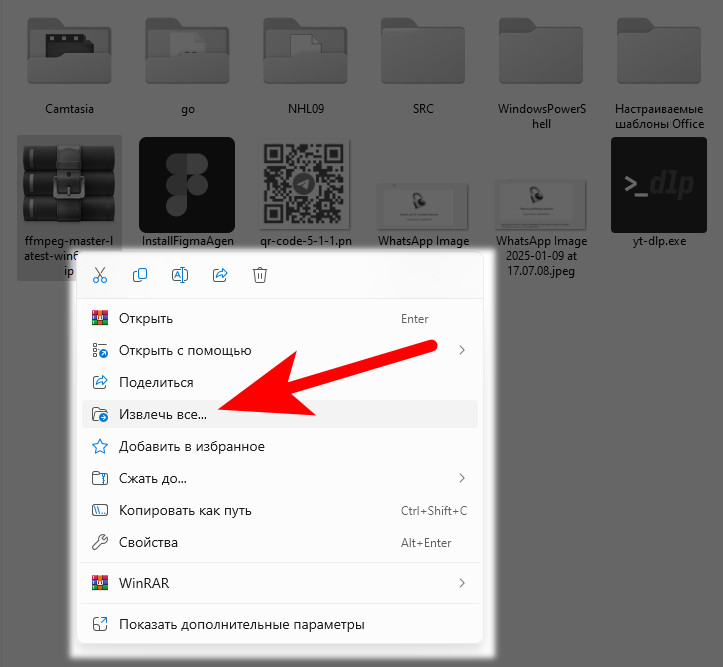Click the Copy icon in context menu
723x667 pixels.
pos(140,275)
